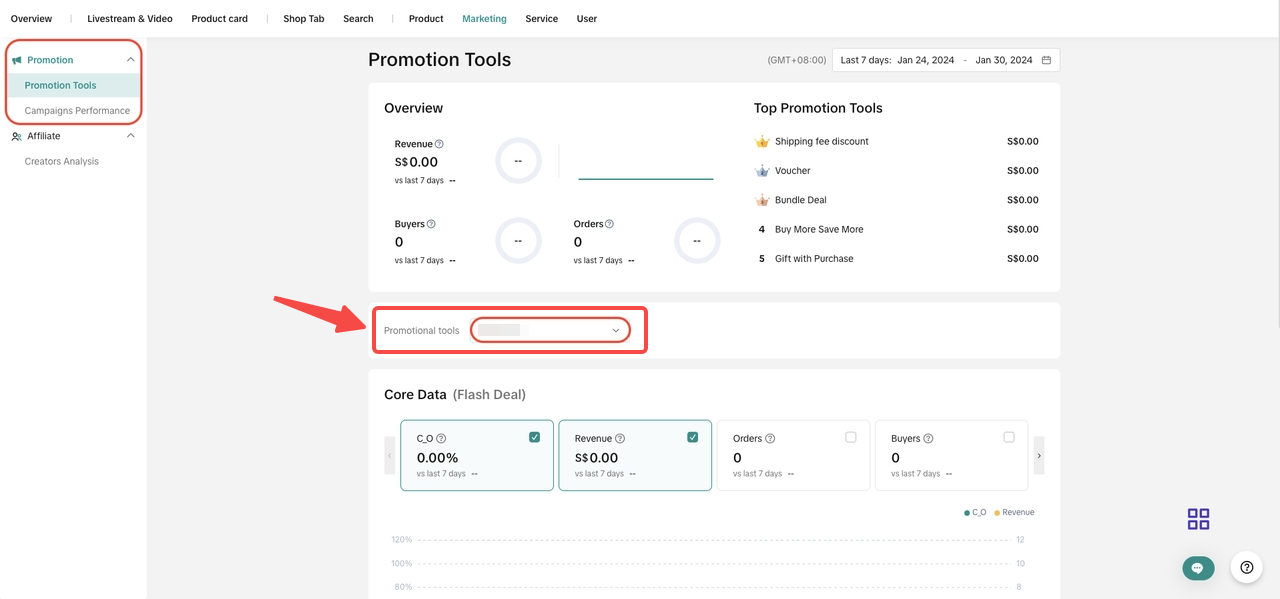
Task: Click the Orders info icon in Overview
Action: coord(609,224)
